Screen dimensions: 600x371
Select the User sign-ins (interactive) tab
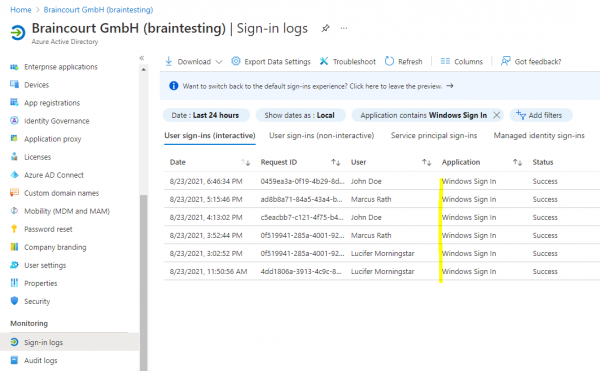(210, 135)
